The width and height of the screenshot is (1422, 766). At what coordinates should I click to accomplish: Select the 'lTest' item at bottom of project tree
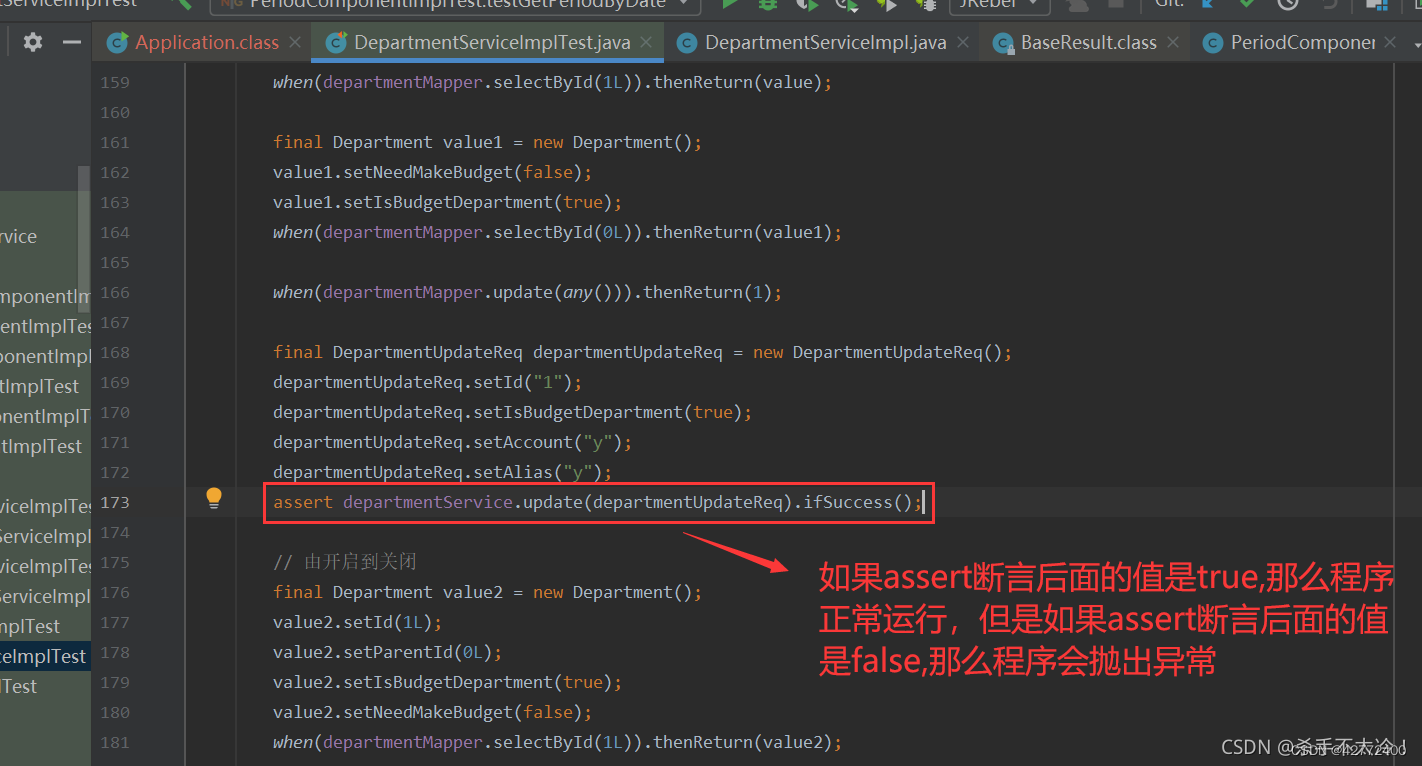point(19,686)
